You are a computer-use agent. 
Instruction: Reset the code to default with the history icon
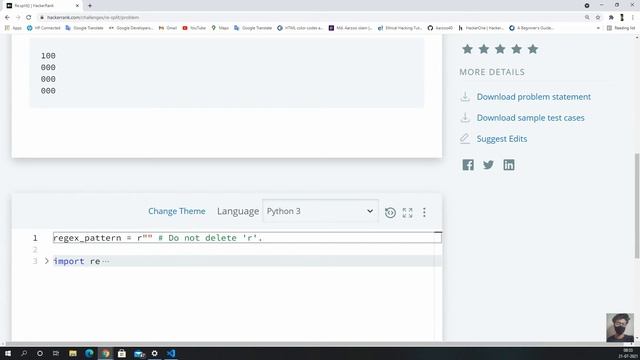click(390, 212)
